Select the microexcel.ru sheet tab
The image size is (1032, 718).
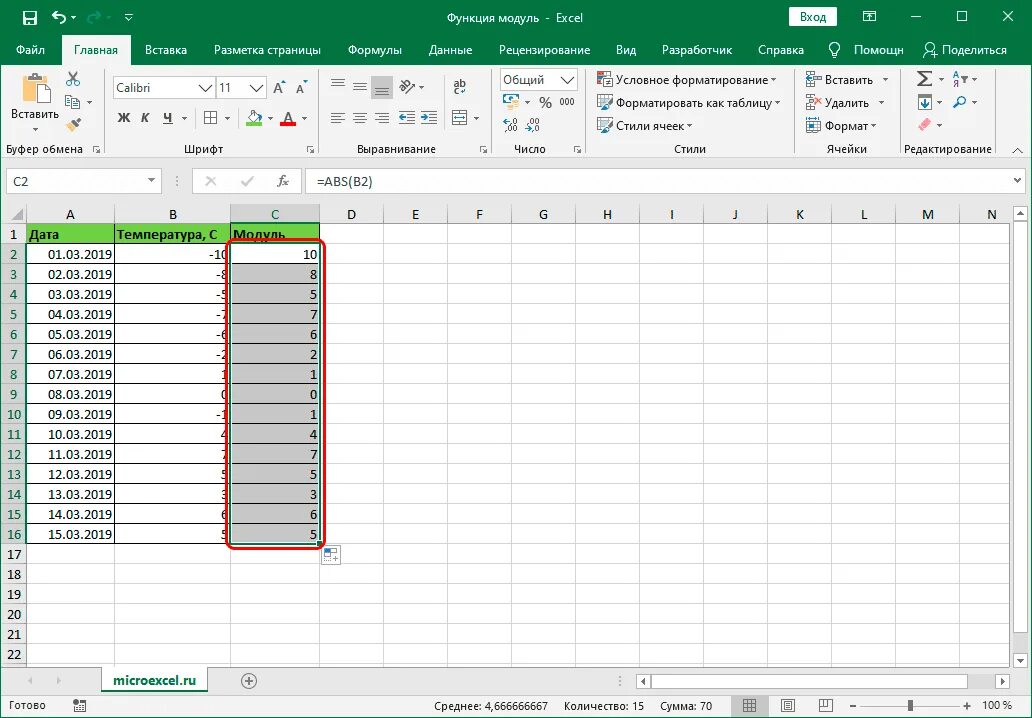[155, 680]
